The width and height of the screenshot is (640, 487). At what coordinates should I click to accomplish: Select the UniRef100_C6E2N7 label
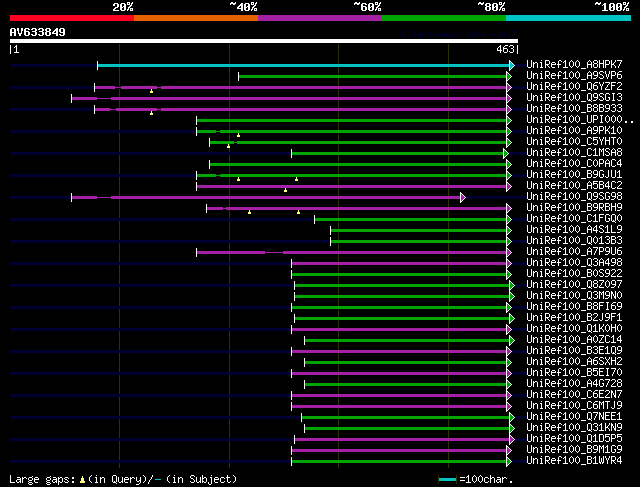[x=574, y=395]
